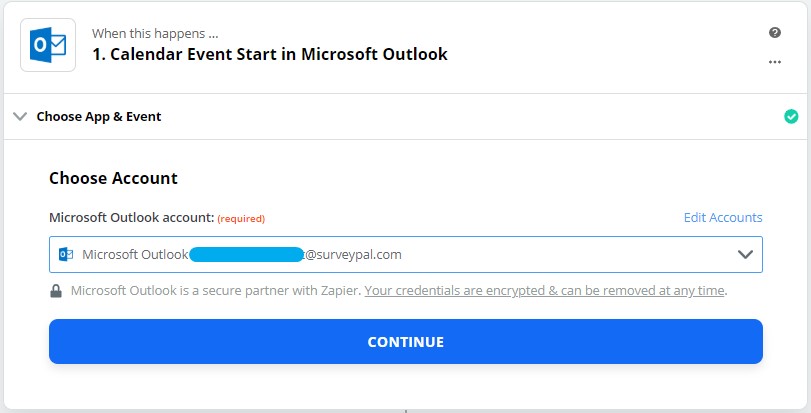
Task: Open the account dropdown arrow
Action: 745,254
